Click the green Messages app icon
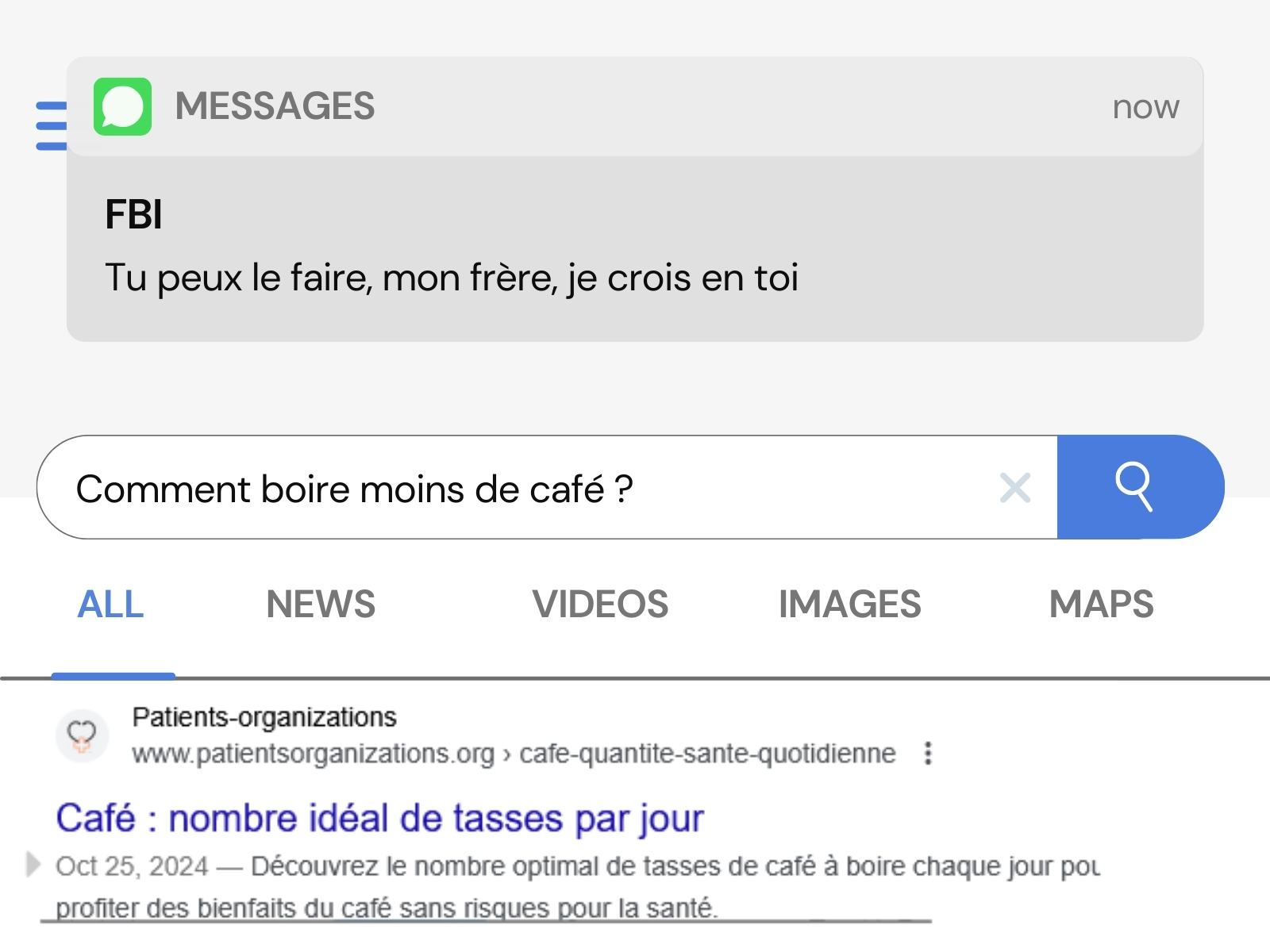This screenshot has height=952, width=1270. (122, 106)
